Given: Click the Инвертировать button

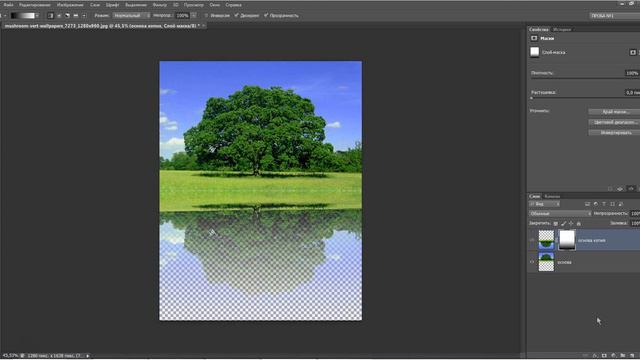Looking at the screenshot, I should 614,133.
